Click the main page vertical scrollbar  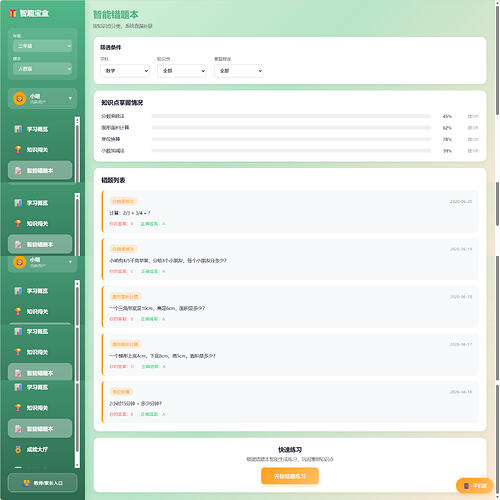coord(497,250)
